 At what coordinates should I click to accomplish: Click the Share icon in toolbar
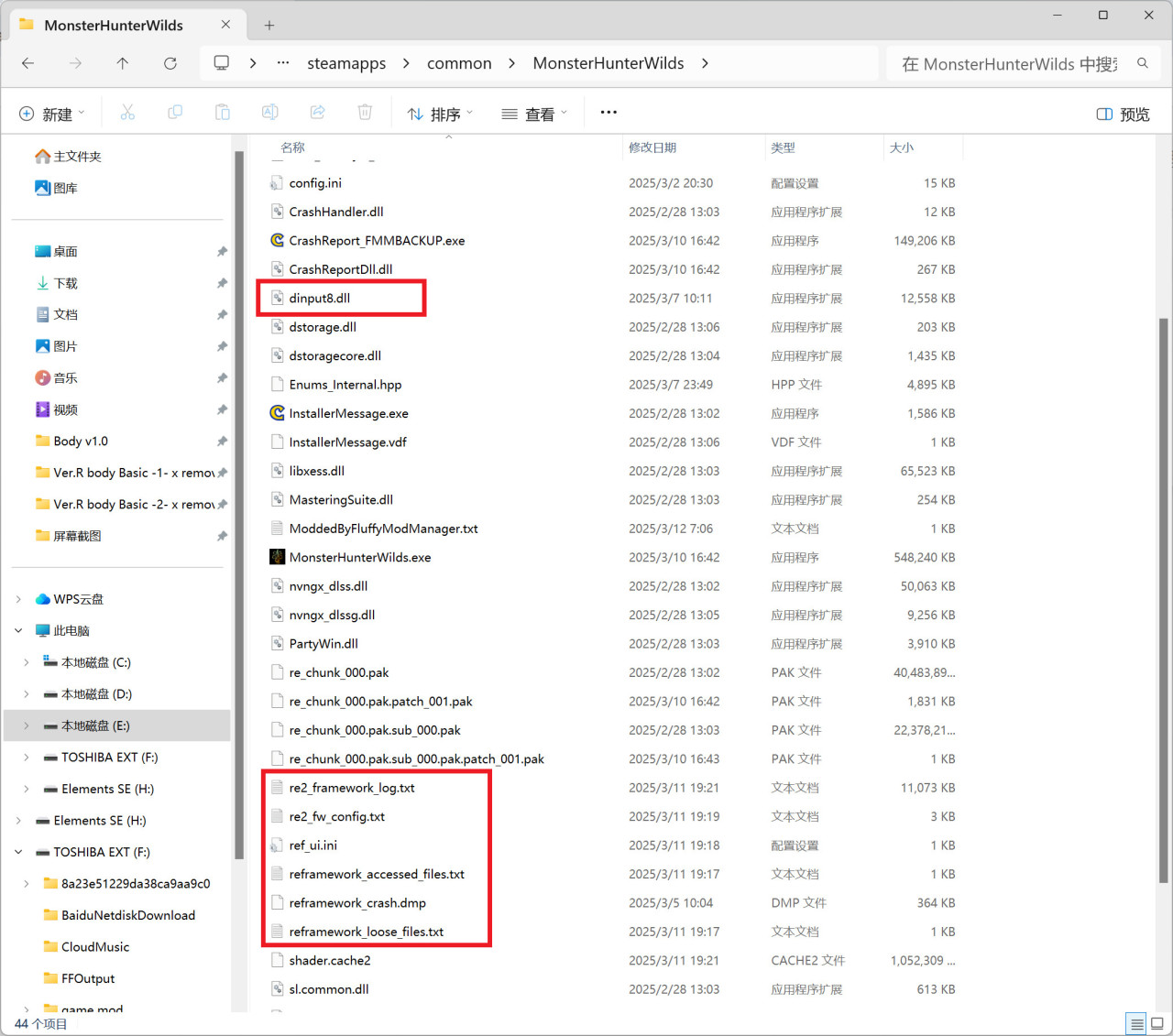(x=317, y=113)
